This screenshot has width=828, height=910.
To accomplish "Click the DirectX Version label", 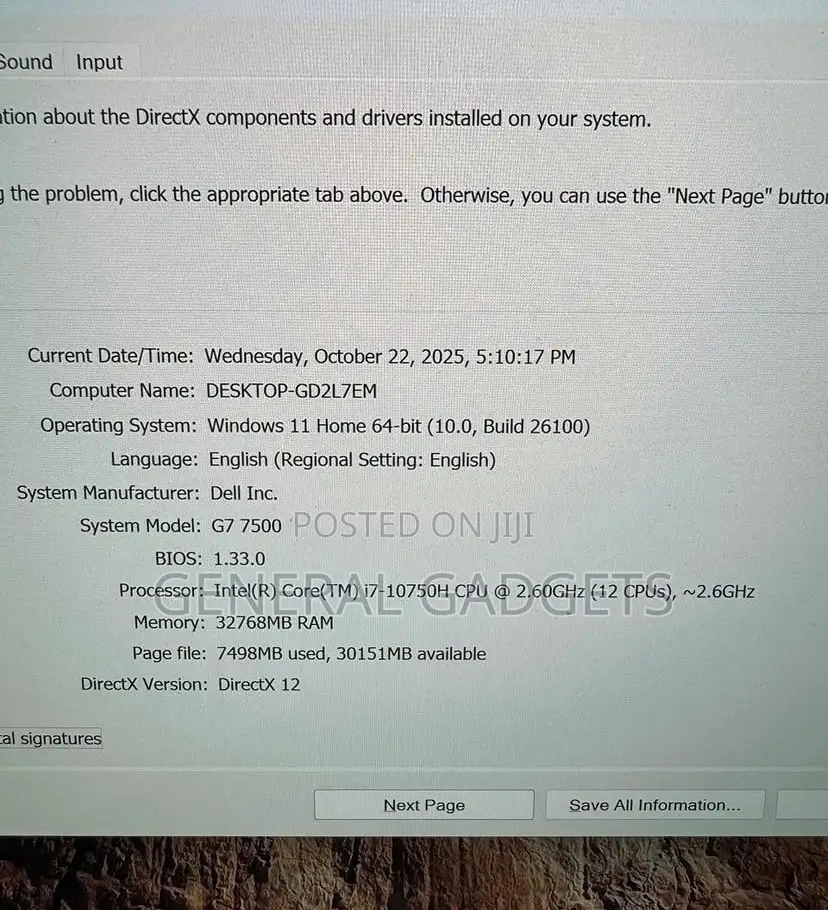I will pos(143,684).
